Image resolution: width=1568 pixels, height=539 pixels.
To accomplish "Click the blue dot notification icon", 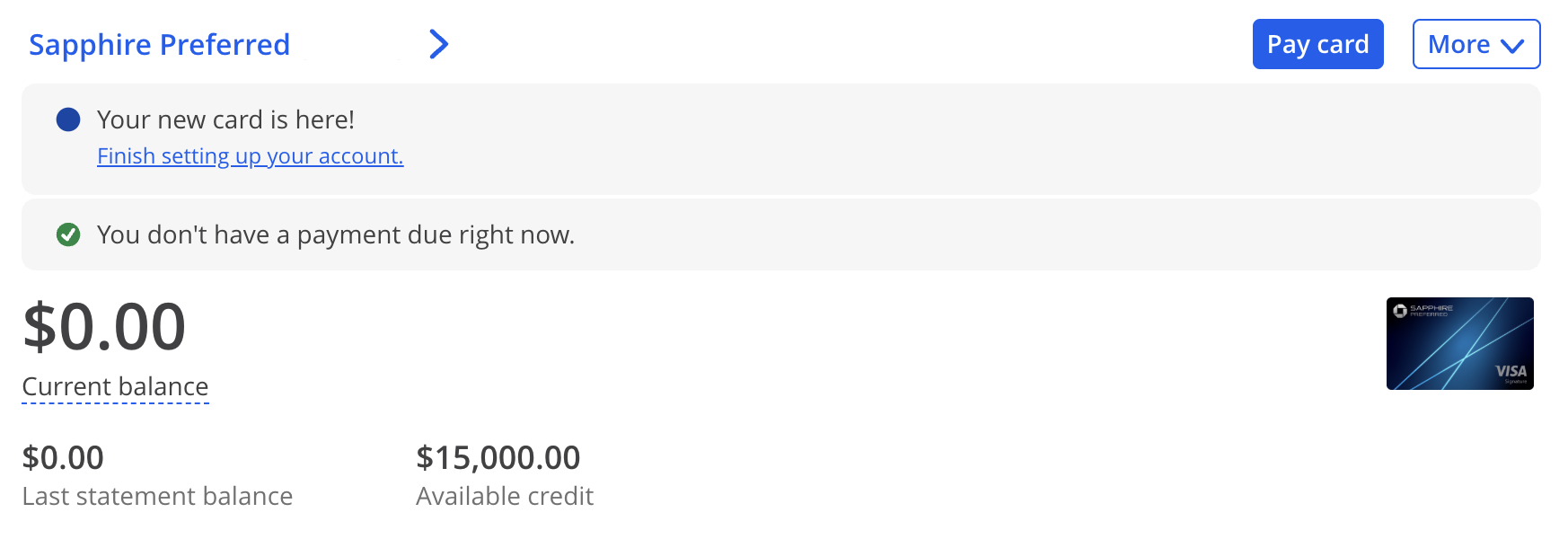I will (x=68, y=119).
